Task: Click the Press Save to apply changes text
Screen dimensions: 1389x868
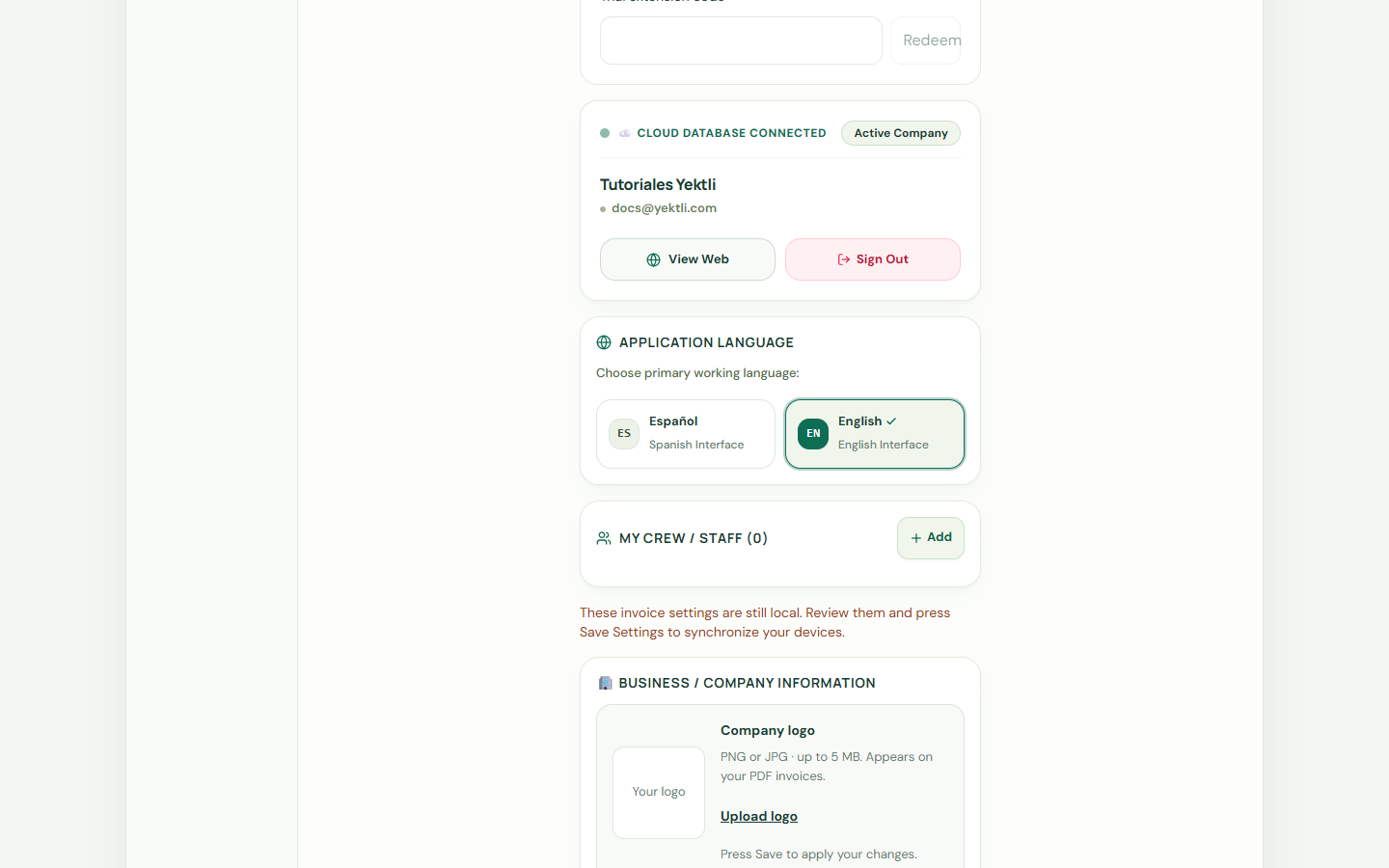Action: 819,854
